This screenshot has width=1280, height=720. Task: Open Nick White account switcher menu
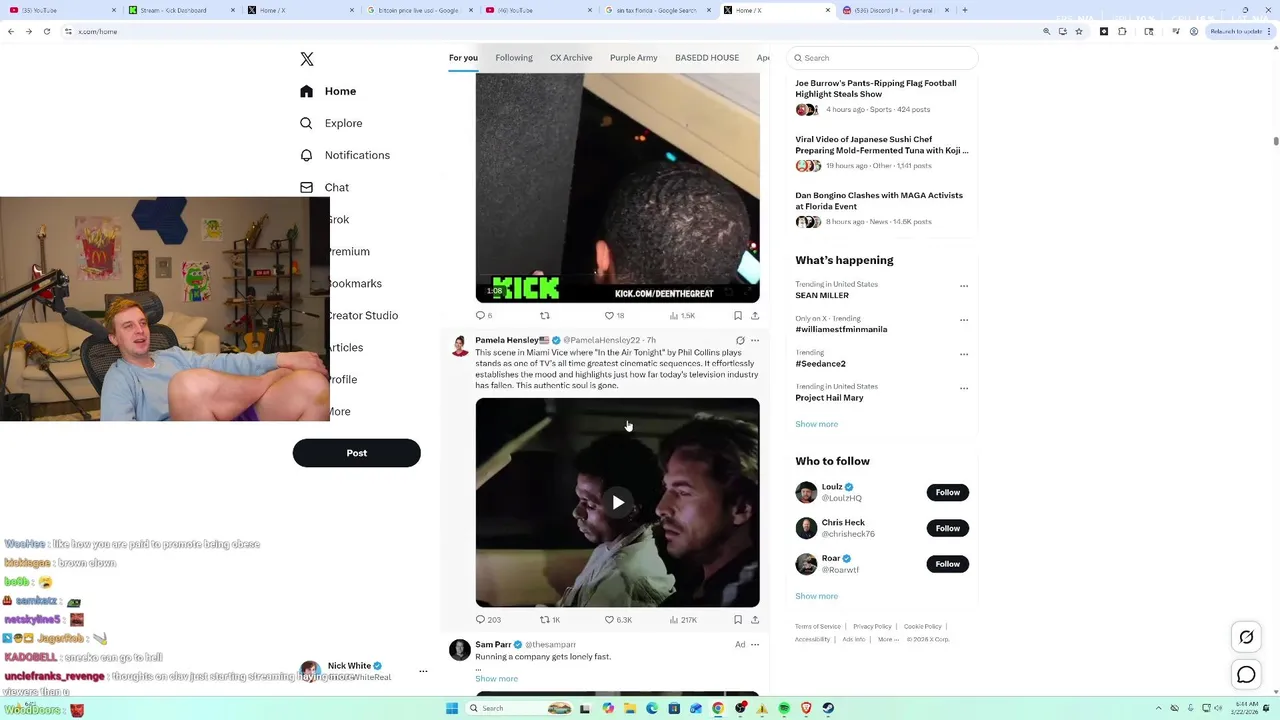tap(424, 671)
